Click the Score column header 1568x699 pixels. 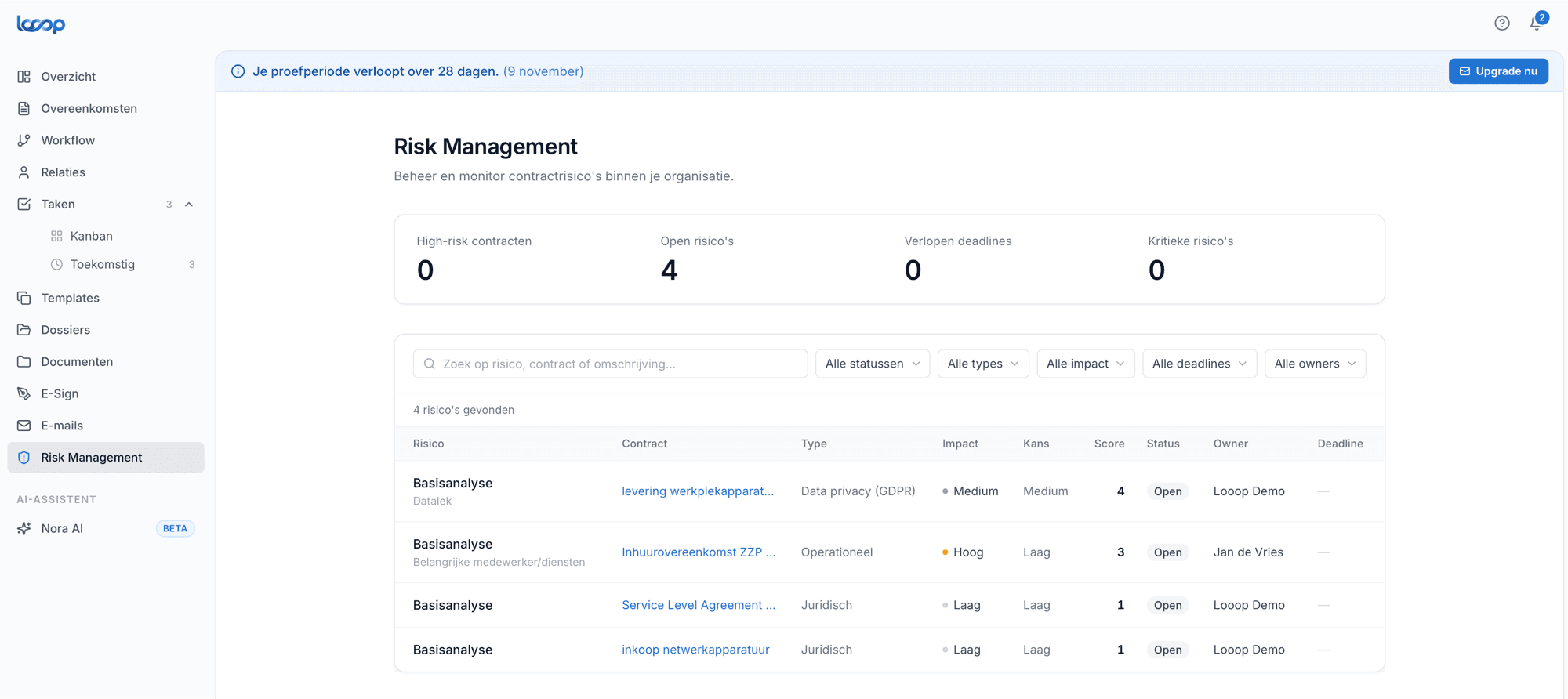click(1109, 444)
